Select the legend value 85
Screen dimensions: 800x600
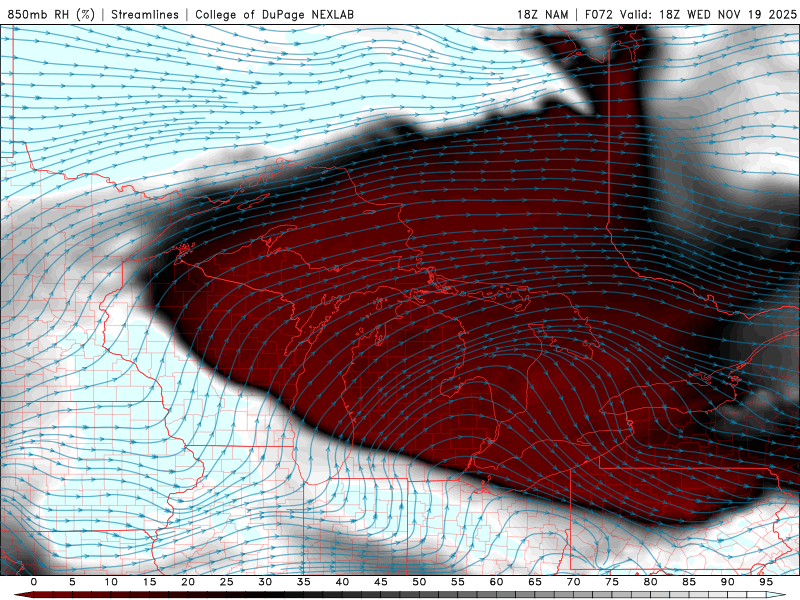click(x=689, y=582)
